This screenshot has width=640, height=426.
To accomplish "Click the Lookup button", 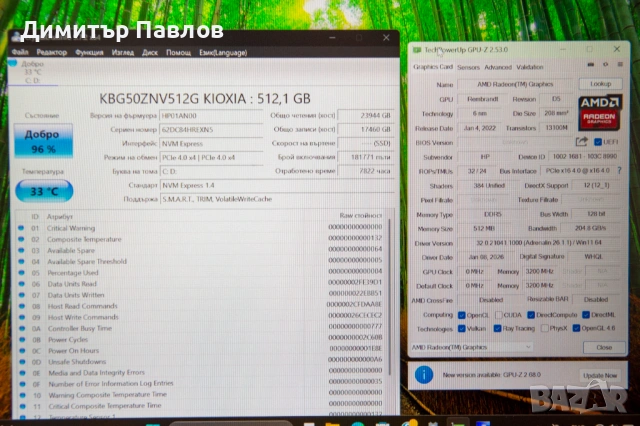I will [x=600, y=84].
